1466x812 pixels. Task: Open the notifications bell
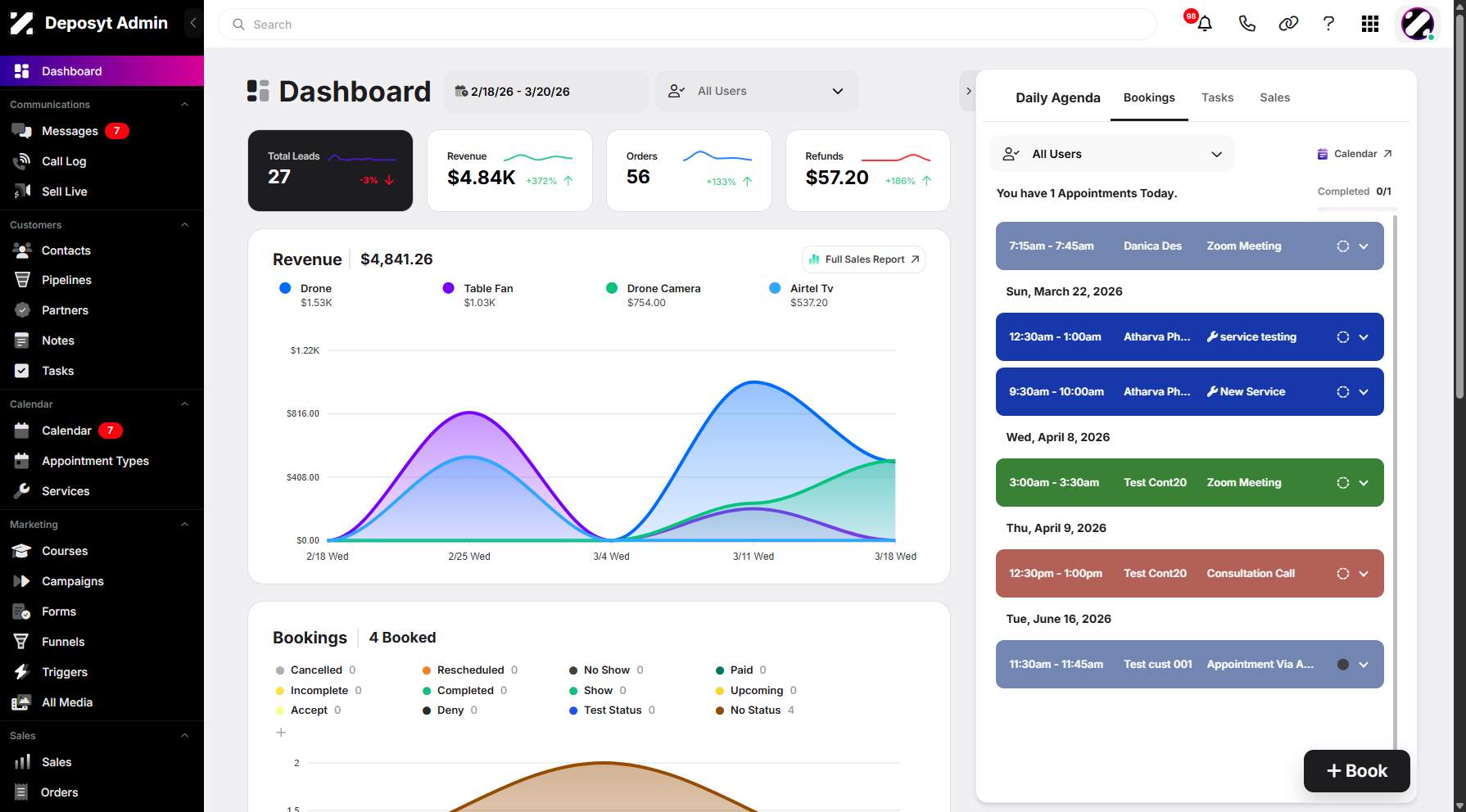coord(1204,24)
